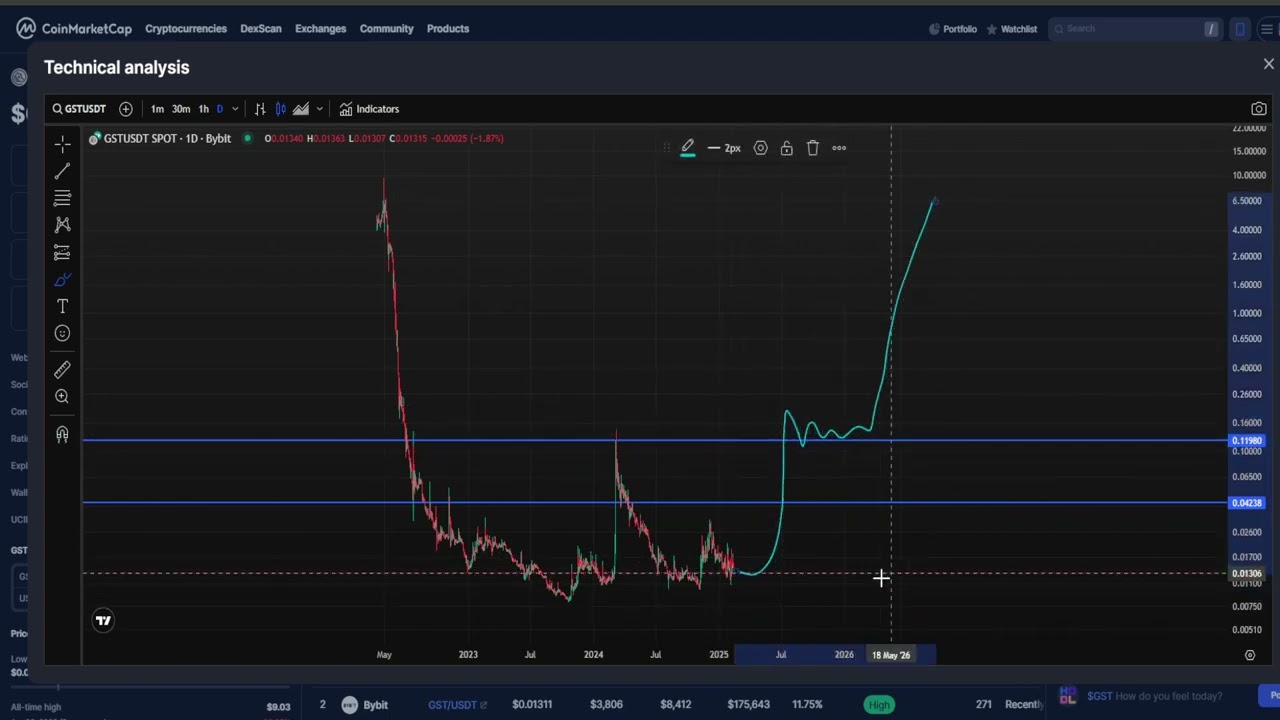Open the Watchlist page
The width and height of the screenshot is (1280, 720).
tap(1012, 29)
